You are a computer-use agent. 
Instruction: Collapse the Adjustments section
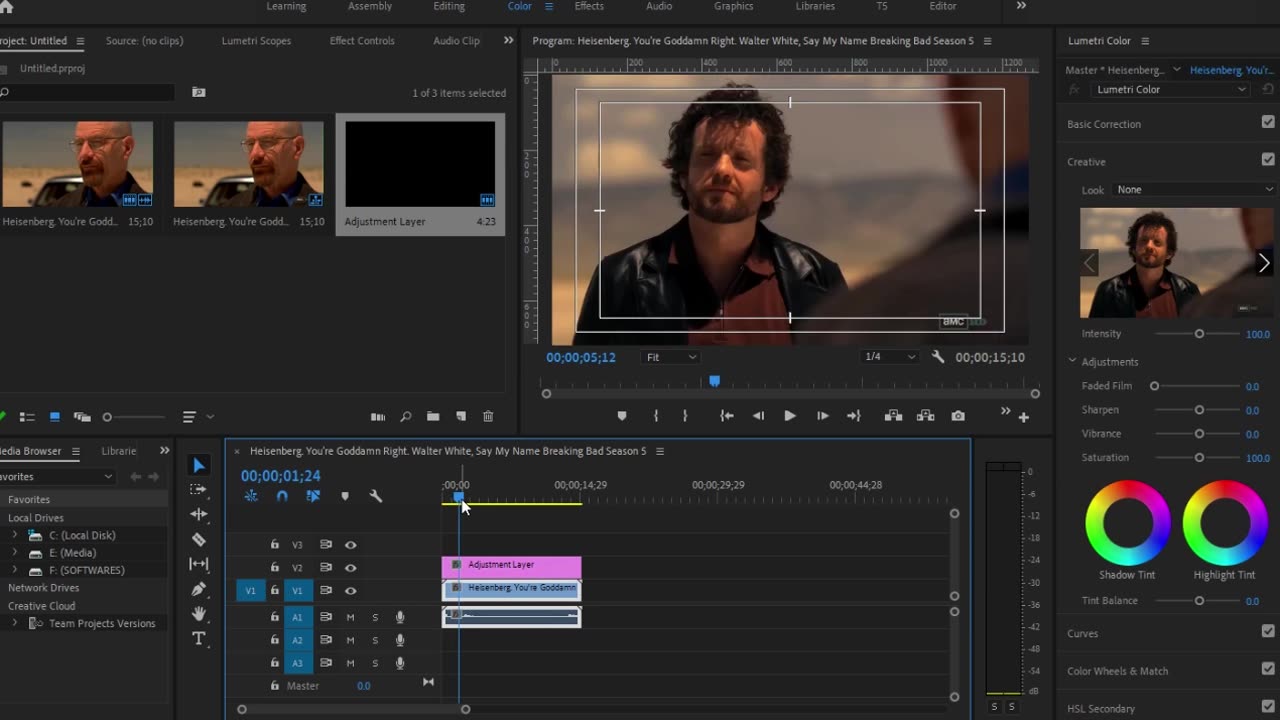pyautogui.click(x=1072, y=362)
